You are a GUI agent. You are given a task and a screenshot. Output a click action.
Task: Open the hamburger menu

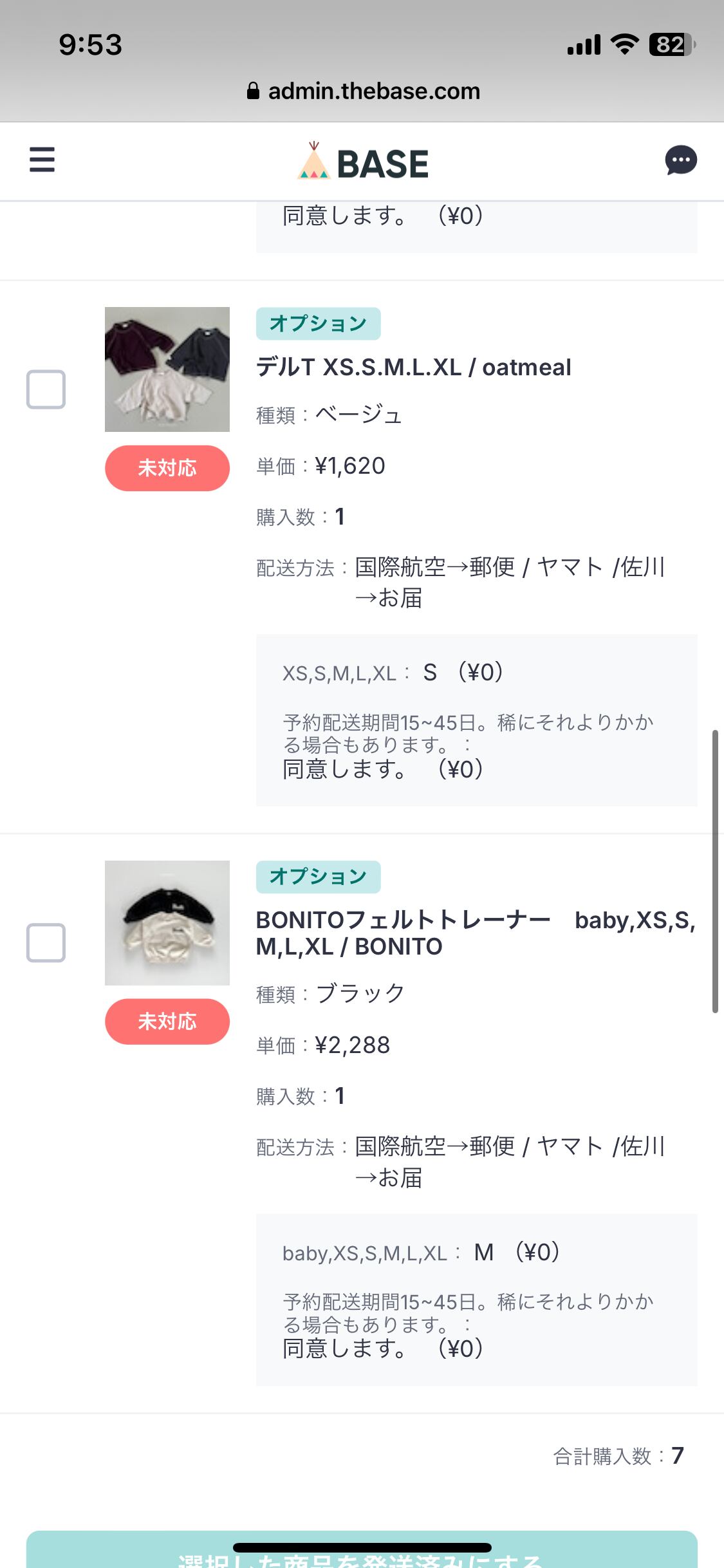coord(42,160)
